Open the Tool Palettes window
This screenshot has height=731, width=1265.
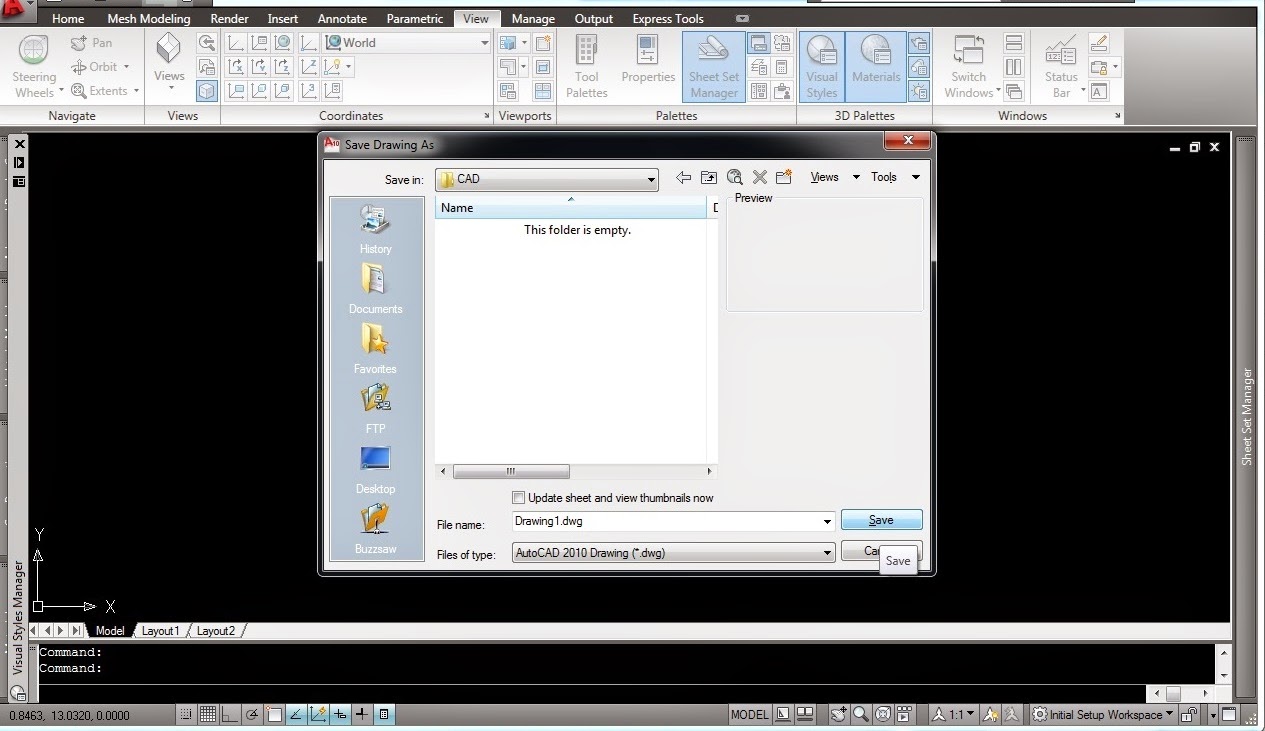586,66
